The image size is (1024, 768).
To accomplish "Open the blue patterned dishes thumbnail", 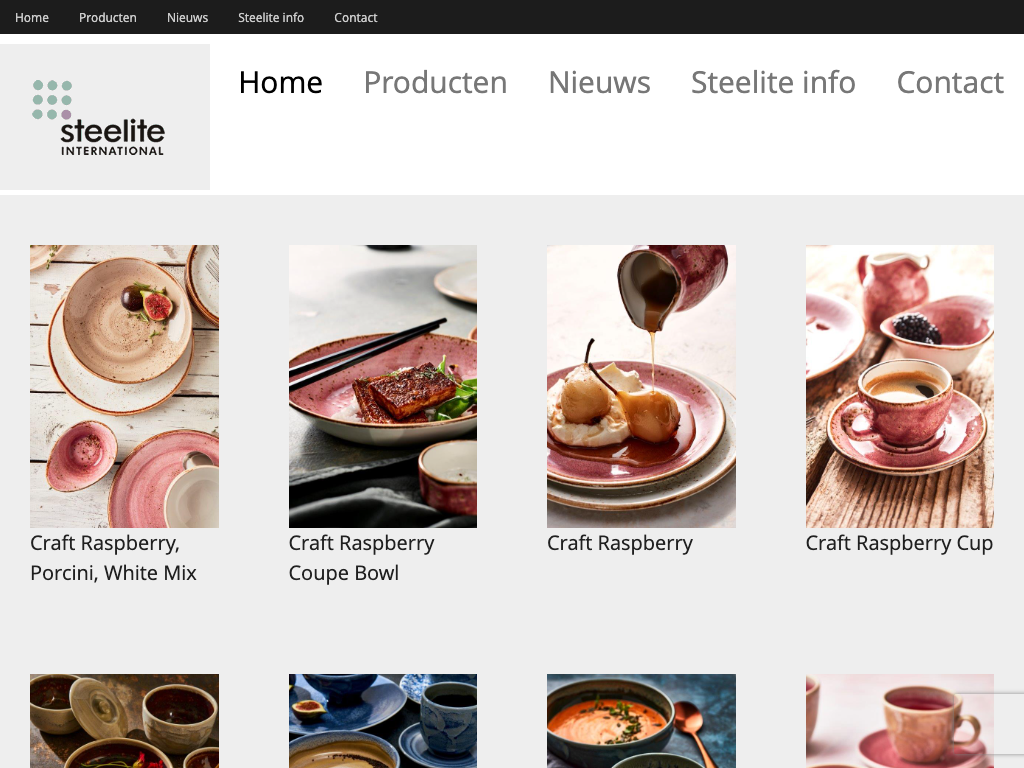I will [383, 720].
